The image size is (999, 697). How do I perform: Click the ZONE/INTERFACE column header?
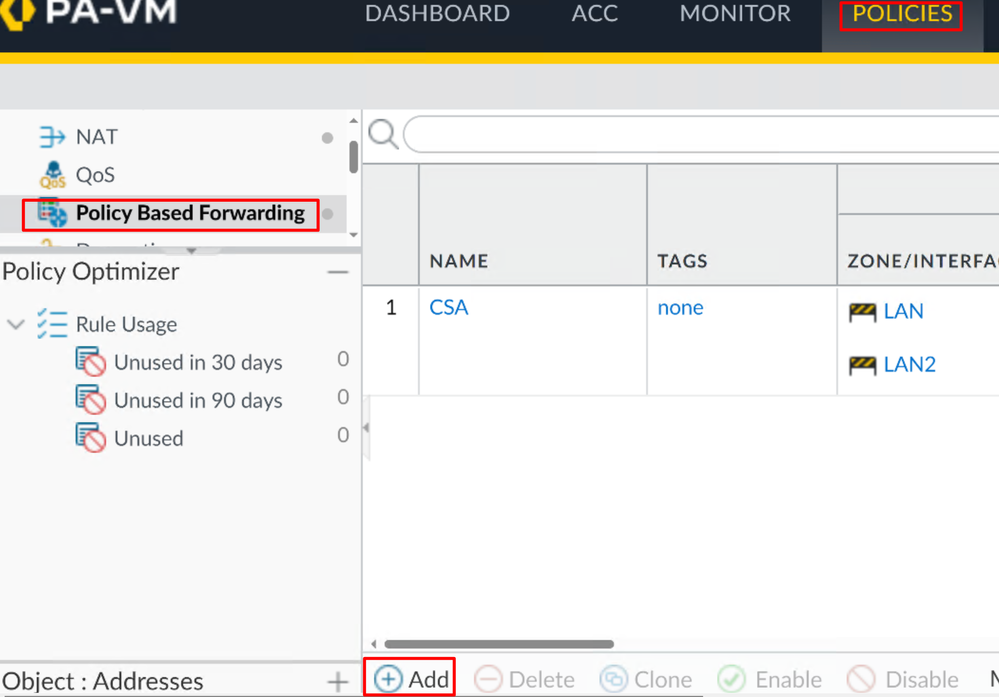pyautogui.click(x=923, y=261)
